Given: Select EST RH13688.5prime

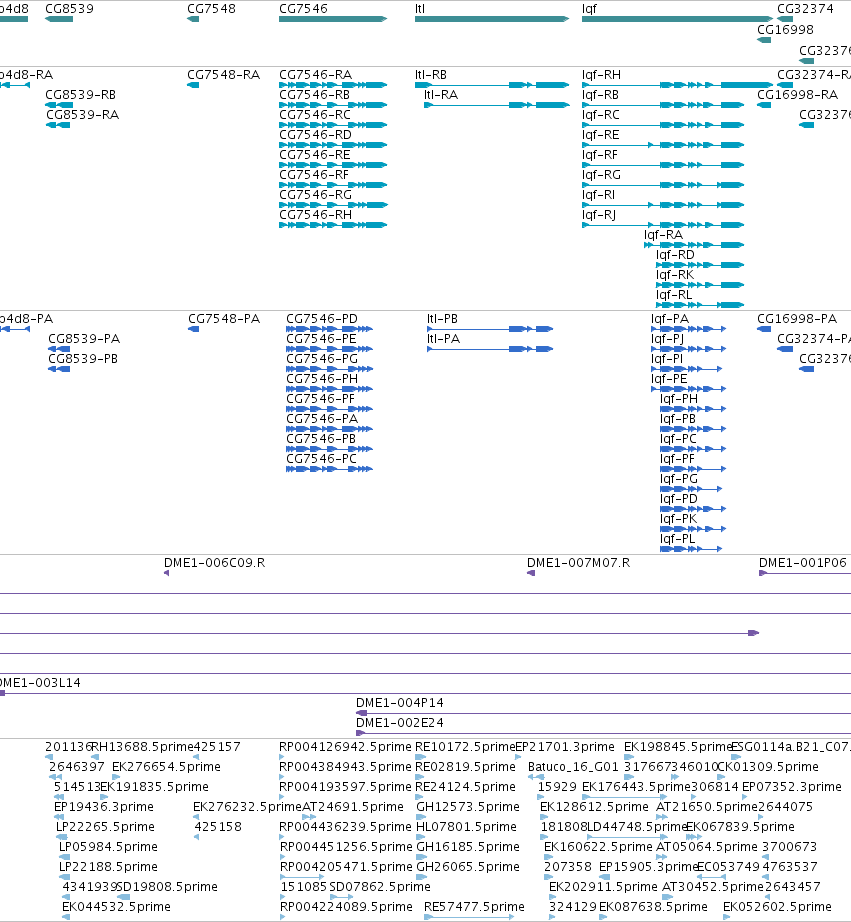Looking at the screenshot, I should pos(94,757).
